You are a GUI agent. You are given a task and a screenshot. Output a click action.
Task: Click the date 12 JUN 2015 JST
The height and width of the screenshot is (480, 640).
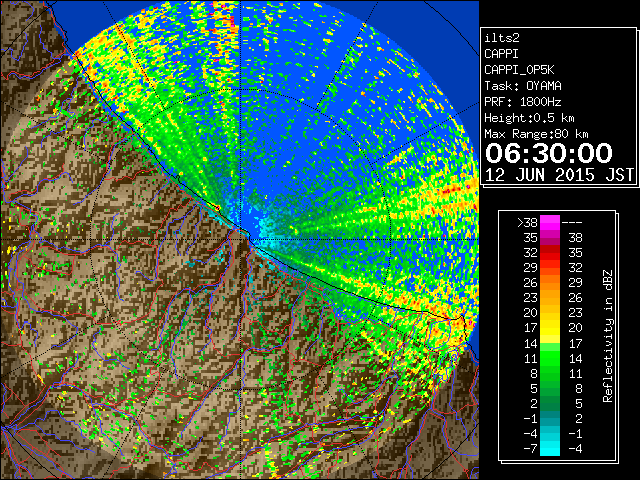pos(559,175)
